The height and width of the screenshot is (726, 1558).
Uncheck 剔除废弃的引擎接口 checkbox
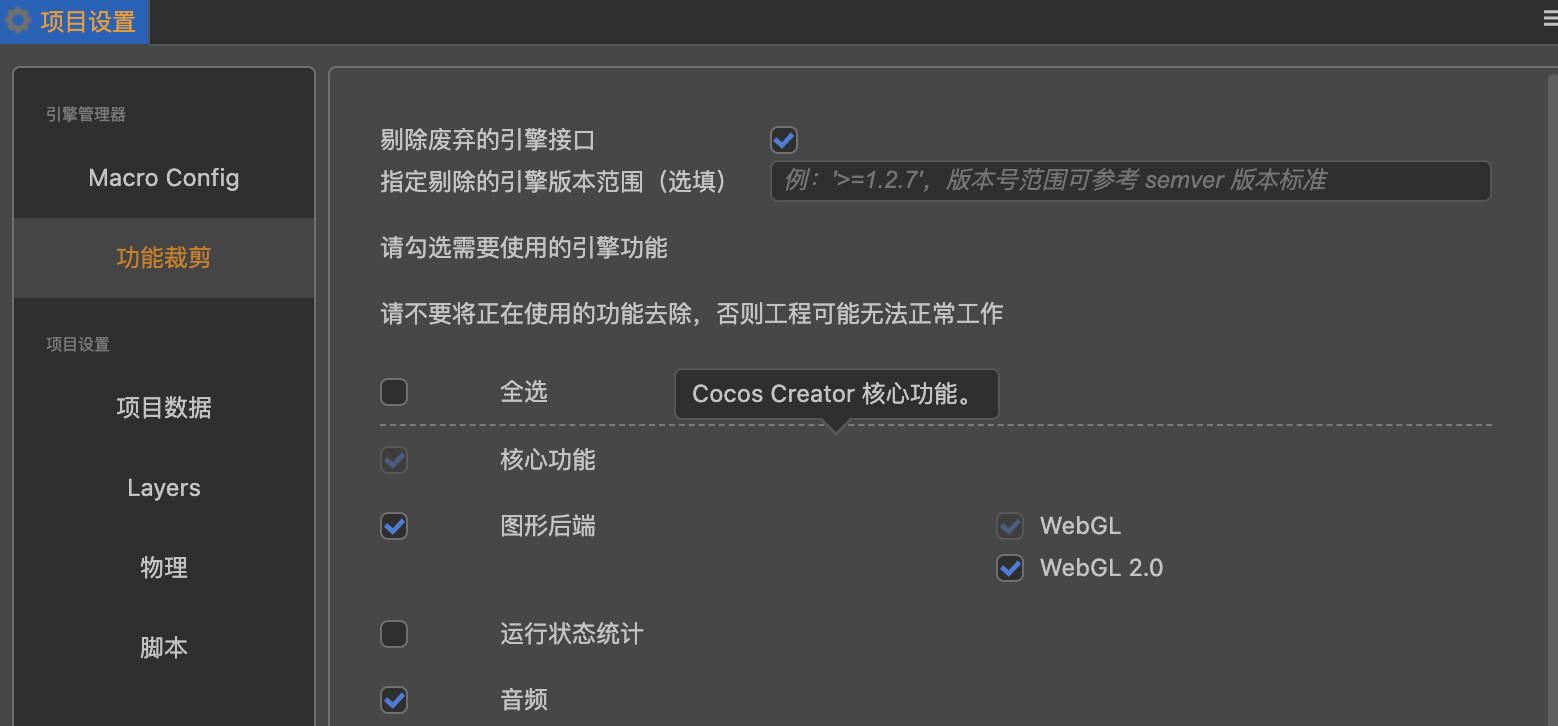(784, 139)
